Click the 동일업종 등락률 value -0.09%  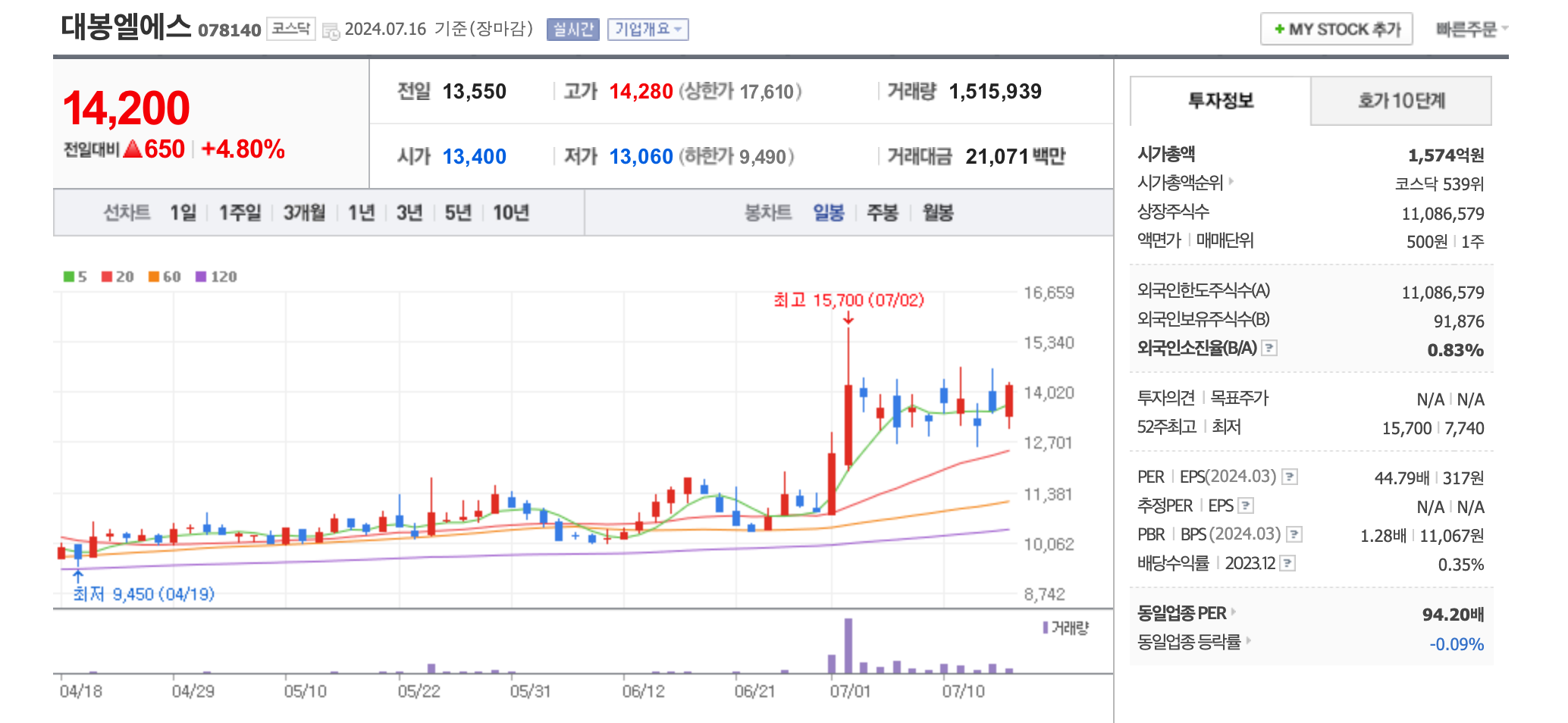(x=1457, y=644)
